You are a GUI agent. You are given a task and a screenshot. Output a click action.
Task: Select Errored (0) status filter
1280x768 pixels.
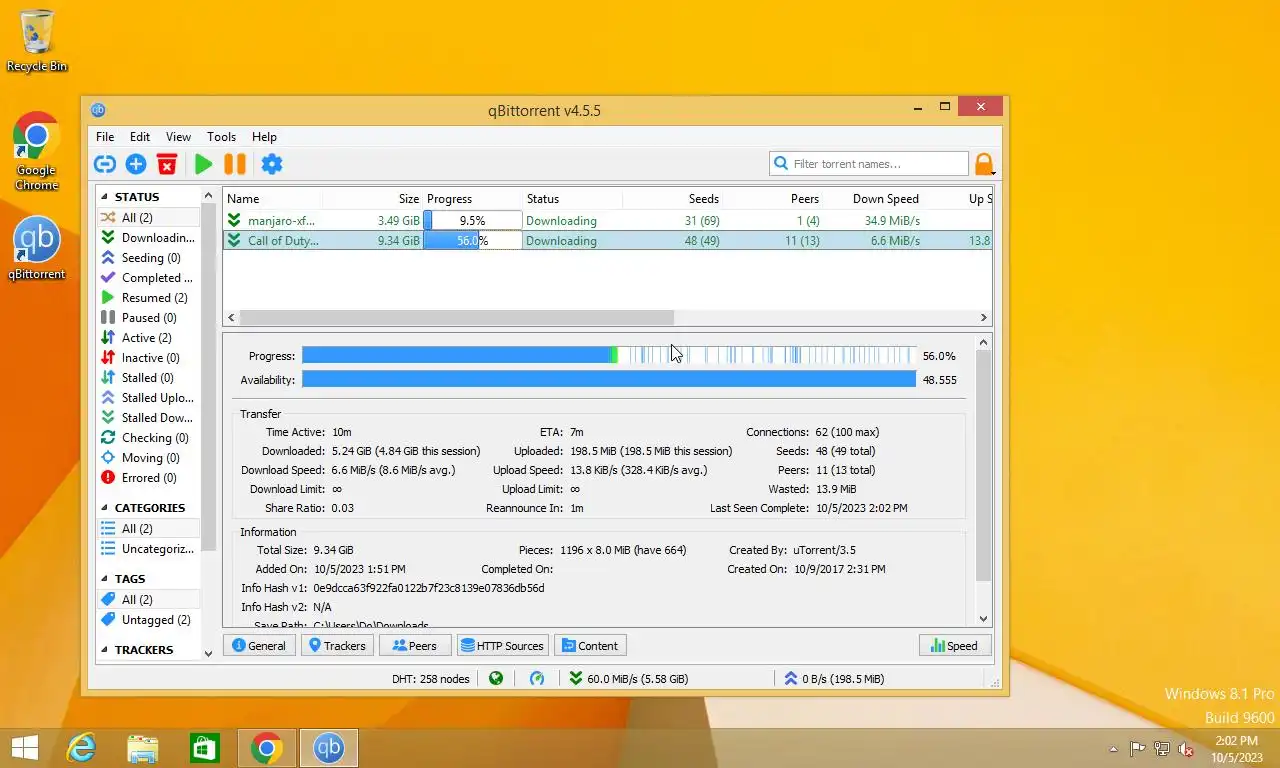tap(148, 477)
